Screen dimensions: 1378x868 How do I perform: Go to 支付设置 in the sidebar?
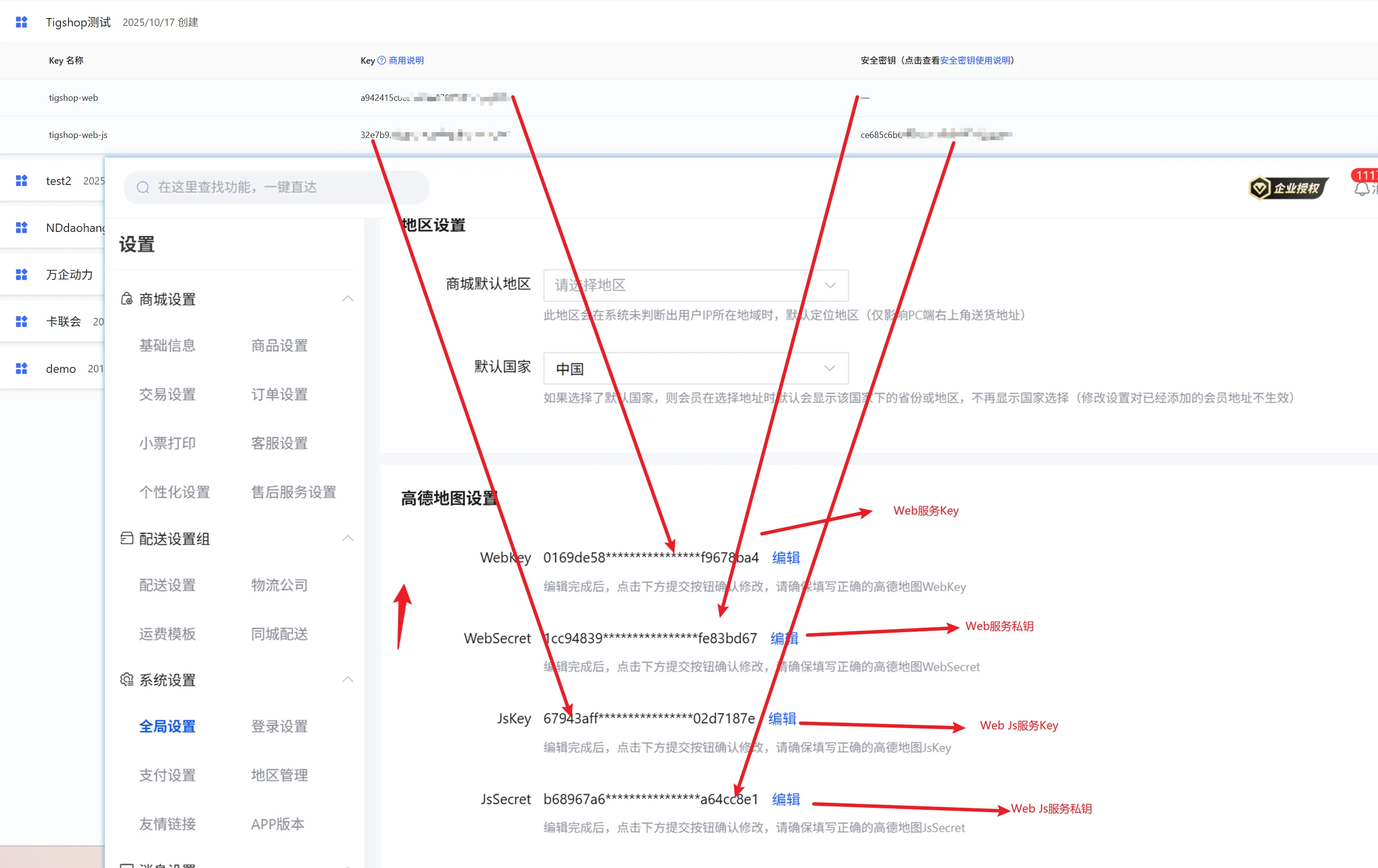(x=167, y=776)
